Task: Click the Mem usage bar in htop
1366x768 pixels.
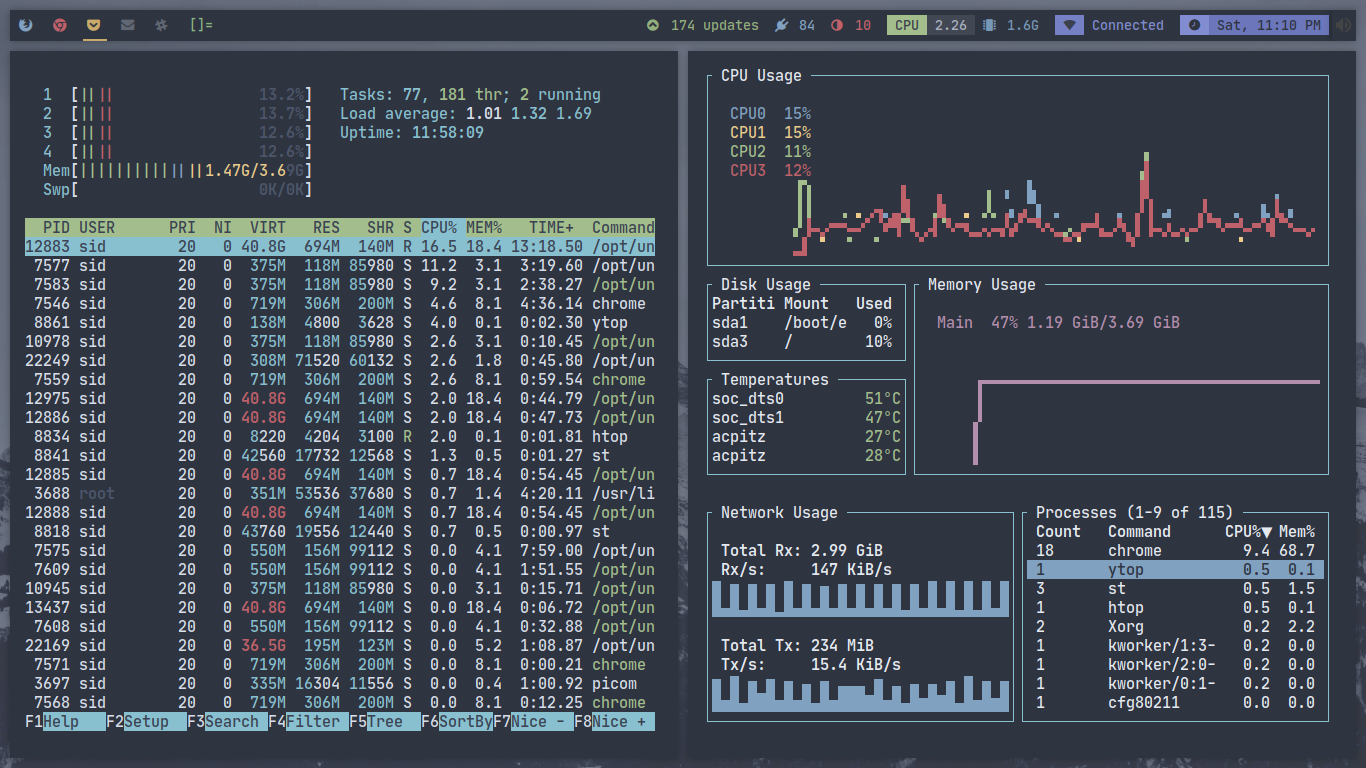Action: pos(190,171)
